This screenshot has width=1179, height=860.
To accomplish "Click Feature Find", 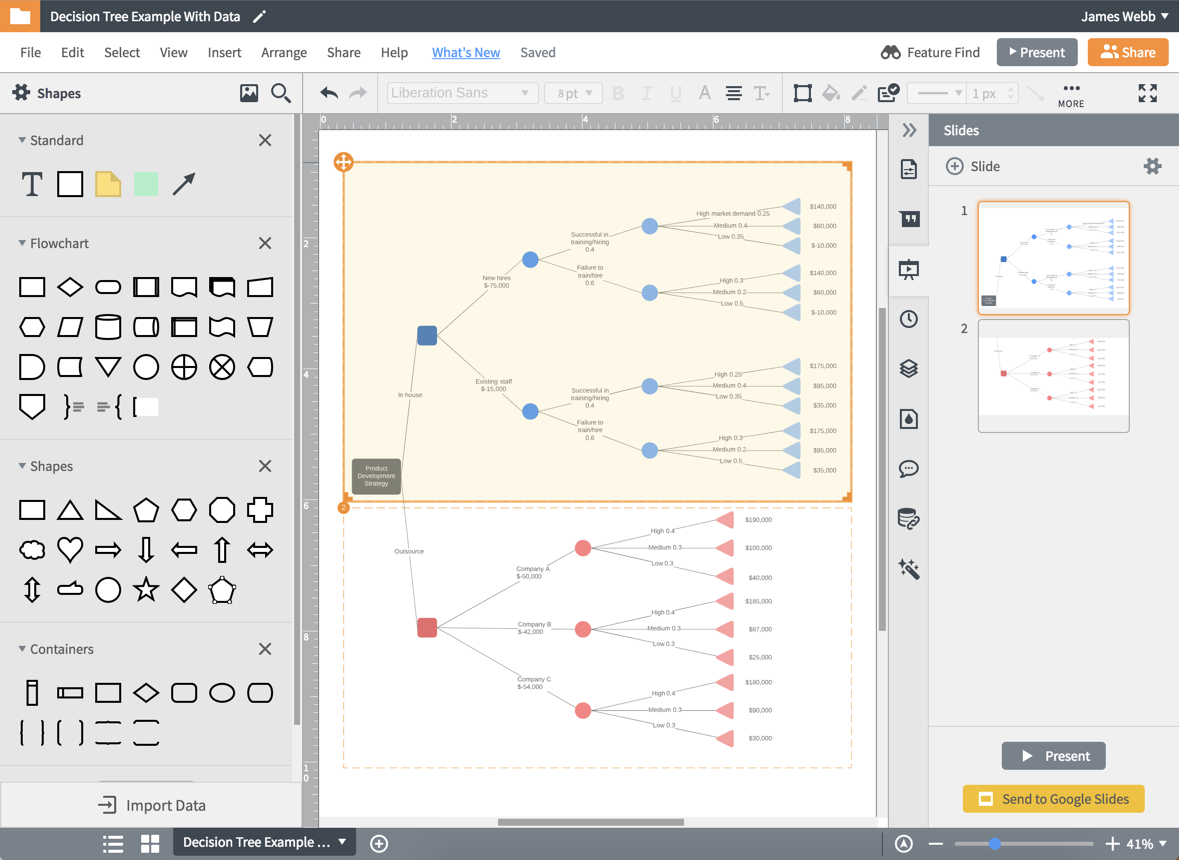I will coord(930,53).
